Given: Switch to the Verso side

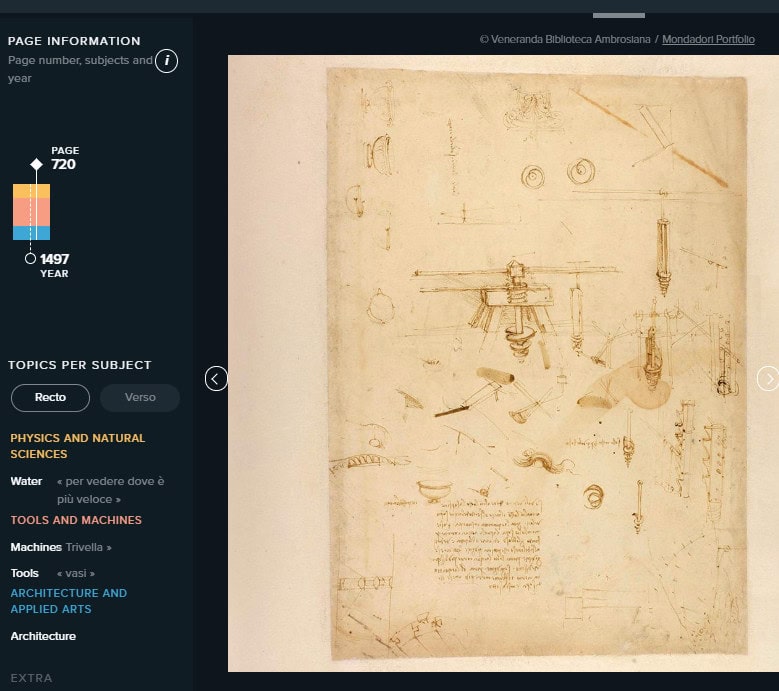Looking at the screenshot, I should [140, 397].
